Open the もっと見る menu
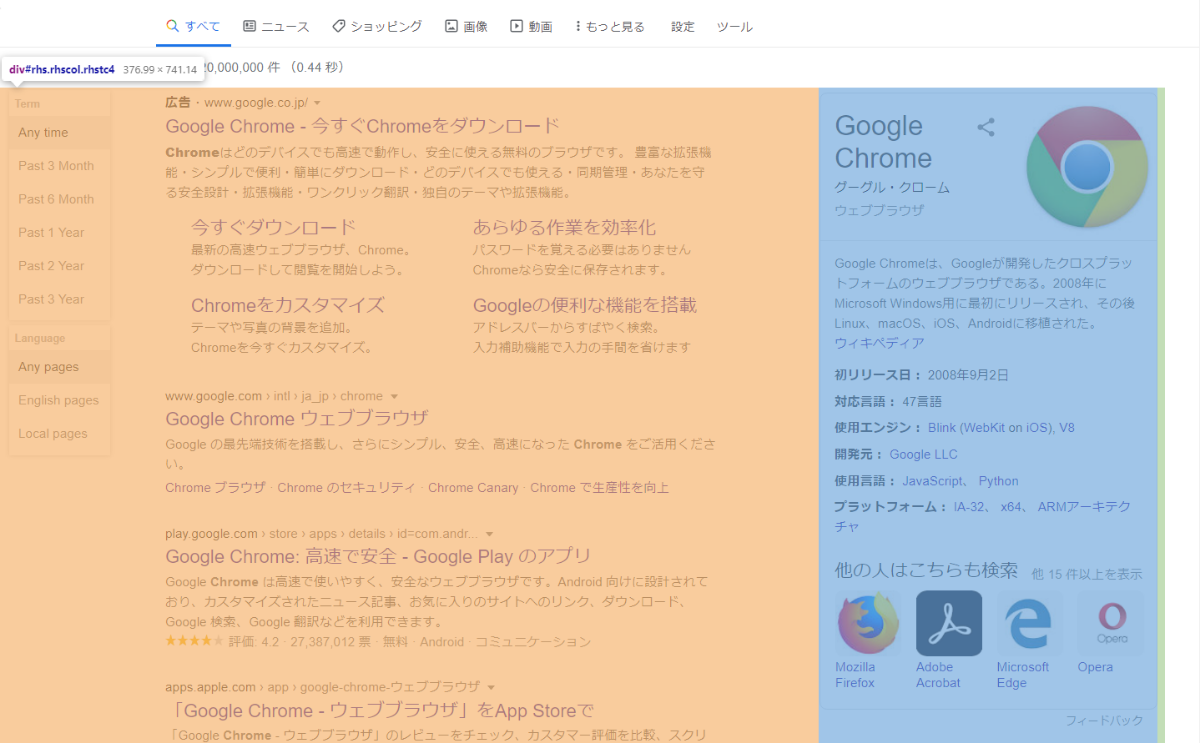The height and width of the screenshot is (743, 1200). [611, 27]
